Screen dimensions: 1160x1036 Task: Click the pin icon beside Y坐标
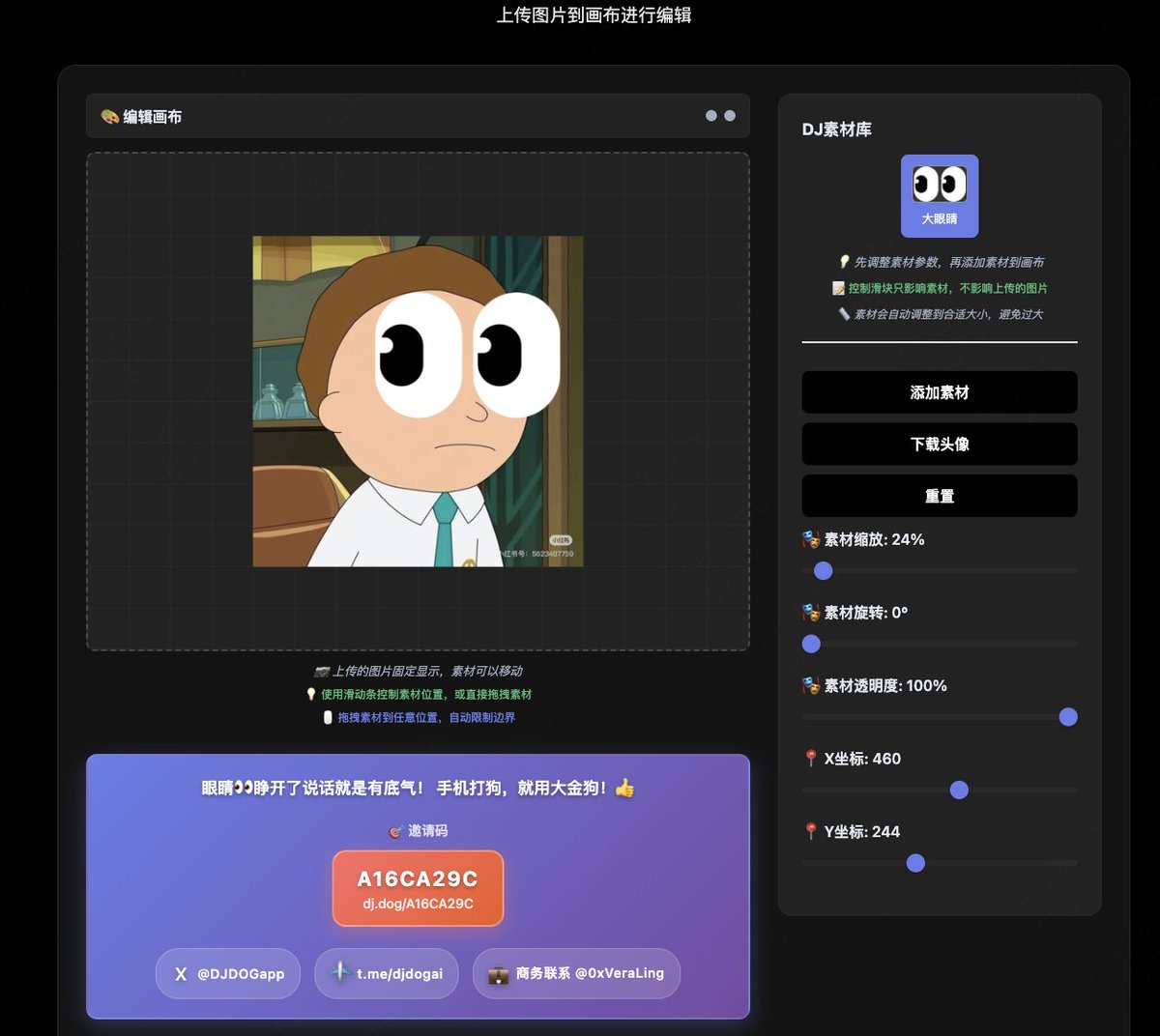811,832
